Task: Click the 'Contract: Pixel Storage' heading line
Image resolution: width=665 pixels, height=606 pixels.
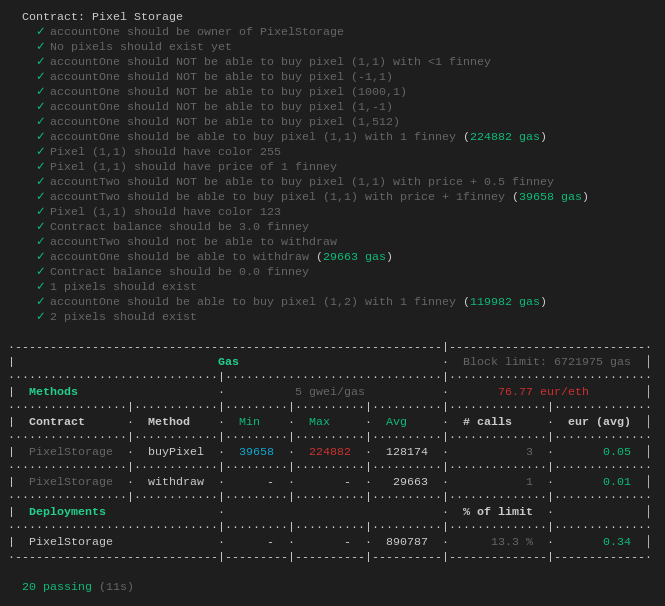Action: (x=102, y=17)
